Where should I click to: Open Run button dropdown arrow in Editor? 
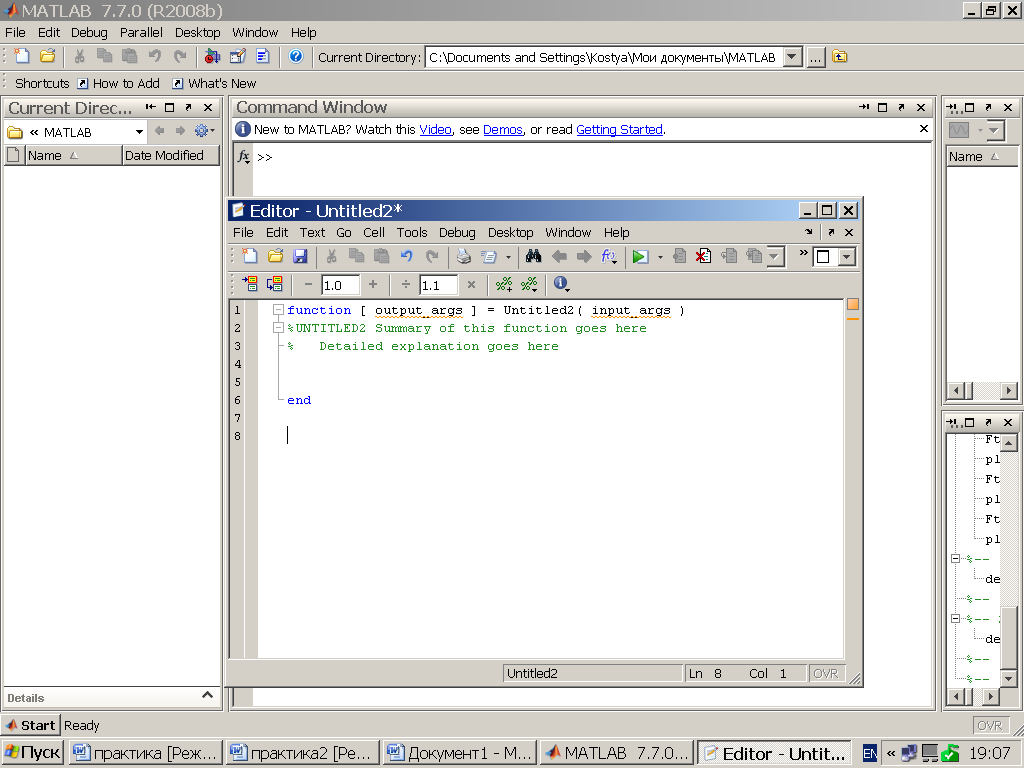660,257
